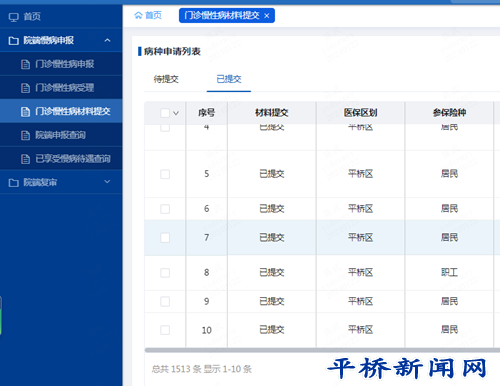Click the 材料提交 column header
Image resolution: width=500 pixels, height=386 pixels.
click(272, 113)
